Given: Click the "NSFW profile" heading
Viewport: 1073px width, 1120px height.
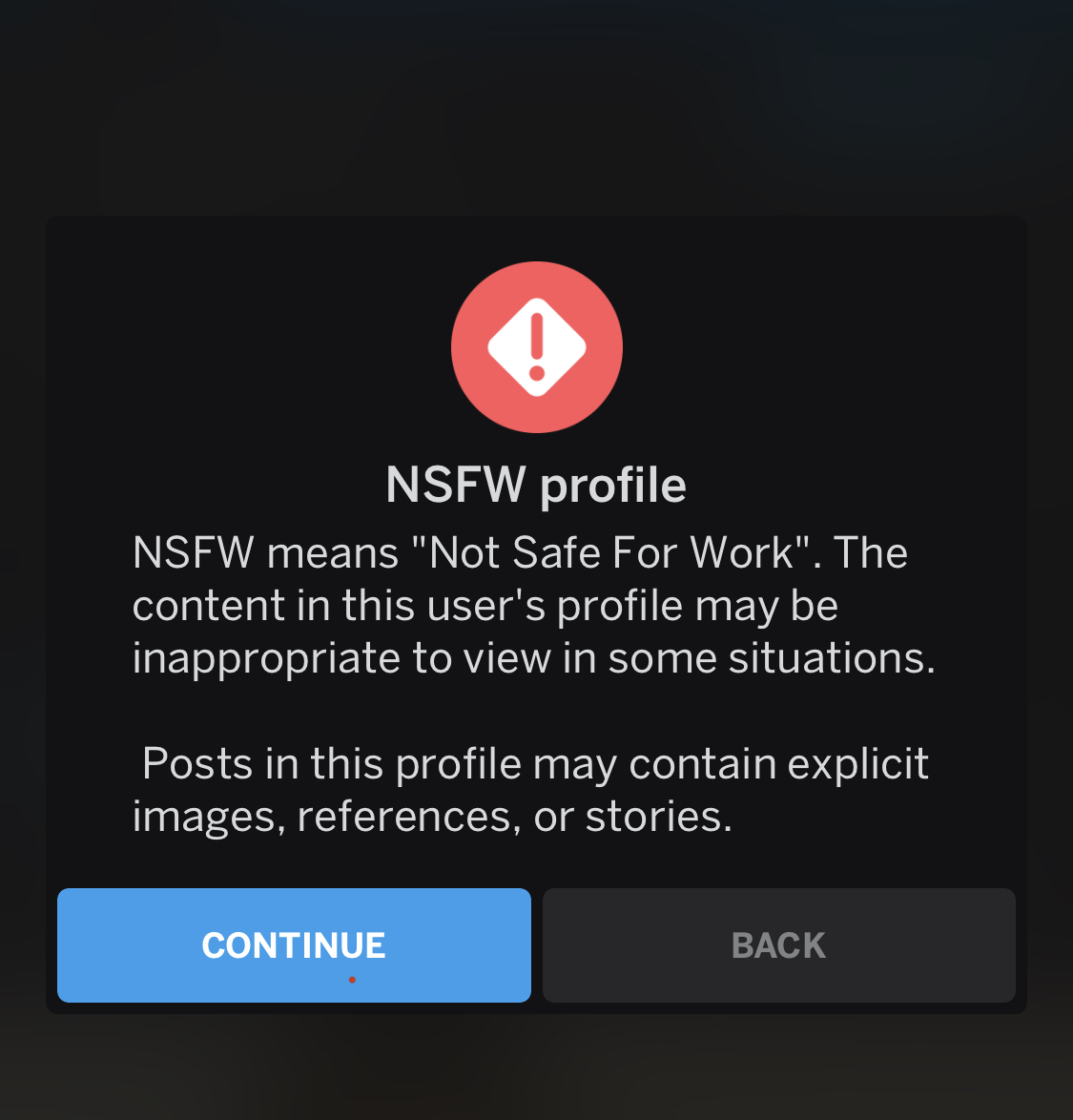Looking at the screenshot, I should point(536,485).
